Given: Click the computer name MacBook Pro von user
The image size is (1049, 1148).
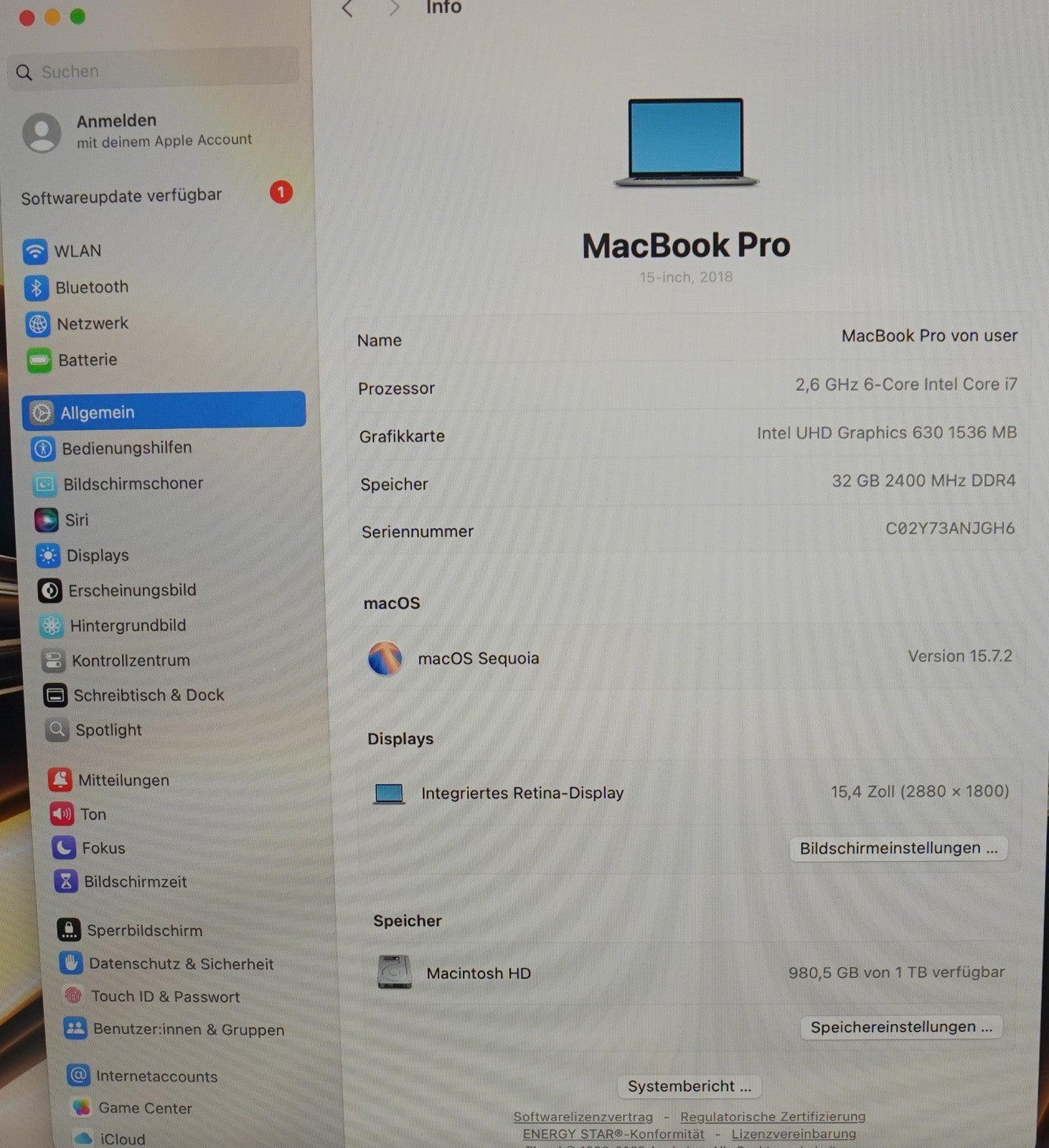Looking at the screenshot, I should 929,336.
